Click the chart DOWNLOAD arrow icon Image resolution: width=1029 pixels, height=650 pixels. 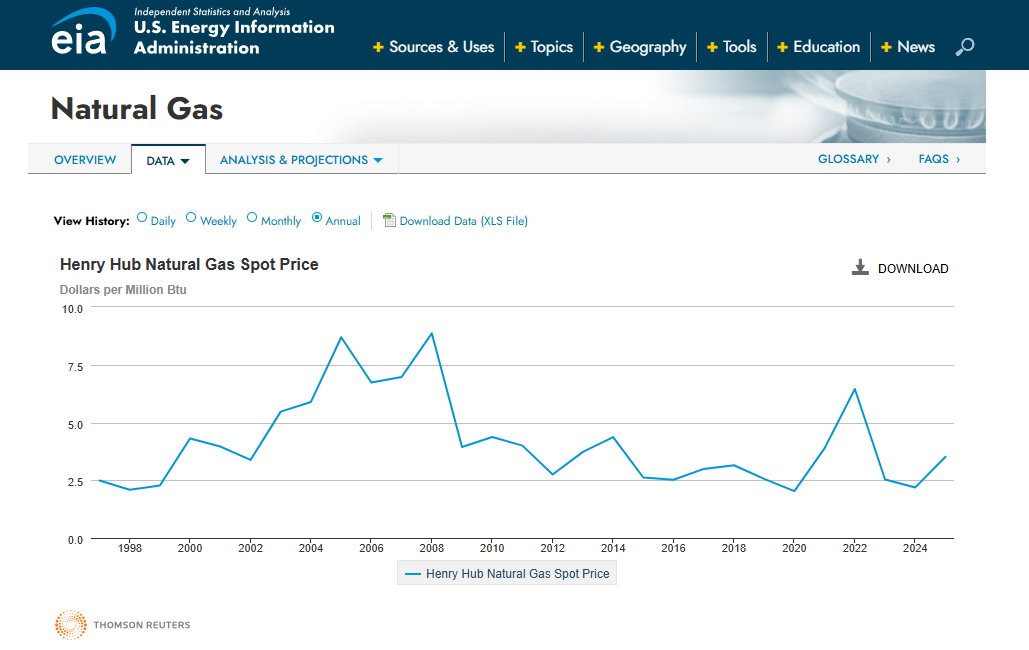point(860,267)
